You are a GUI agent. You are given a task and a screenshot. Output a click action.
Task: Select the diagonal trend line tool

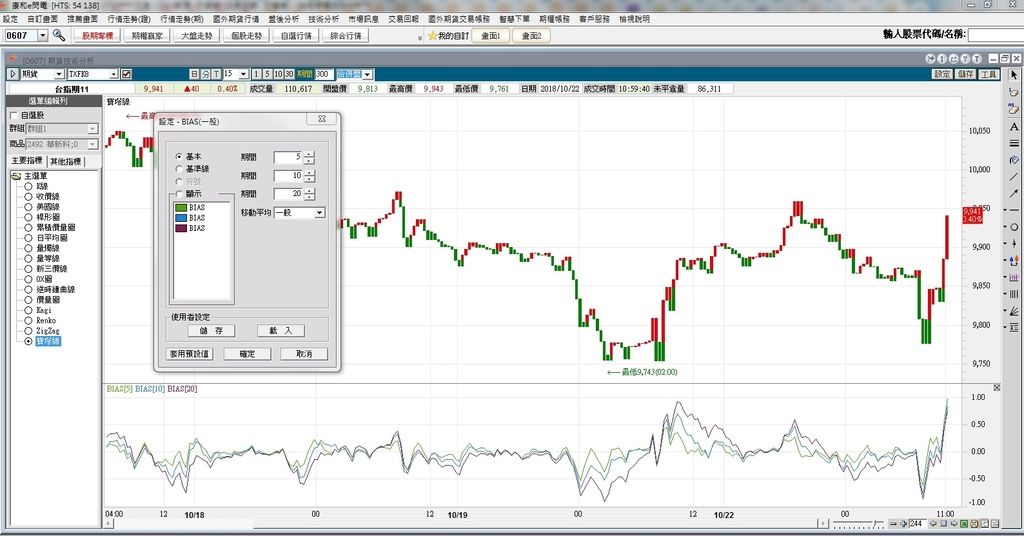pos(1014,177)
